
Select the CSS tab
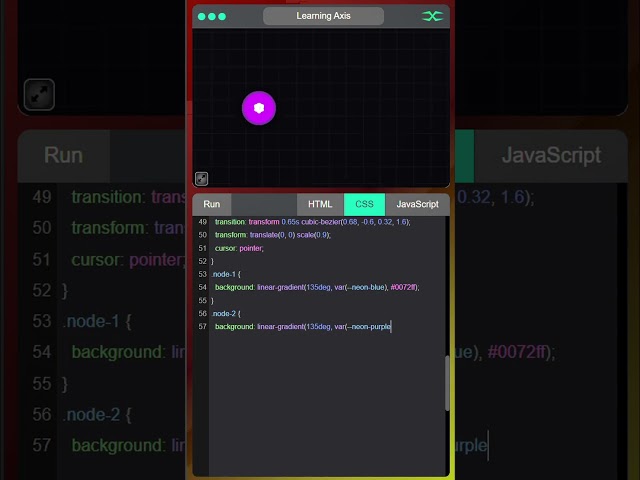[x=364, y=204]
